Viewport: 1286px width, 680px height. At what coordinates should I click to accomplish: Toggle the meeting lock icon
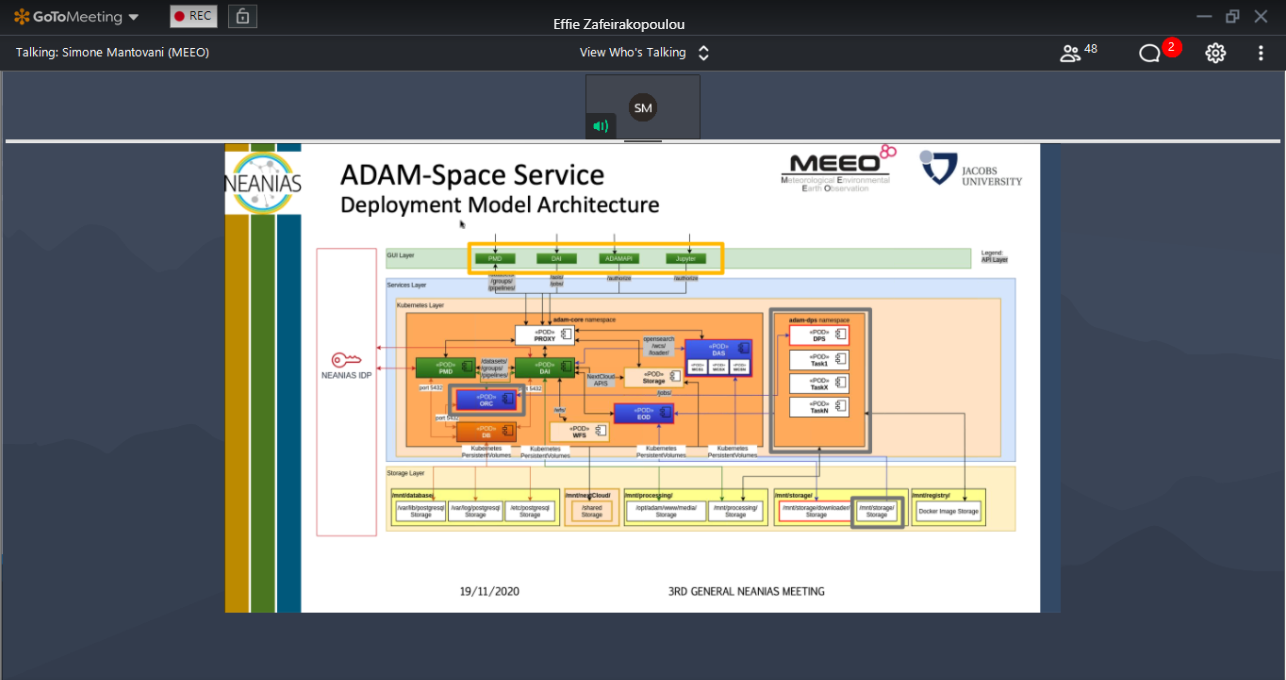[x=241, y=16]
